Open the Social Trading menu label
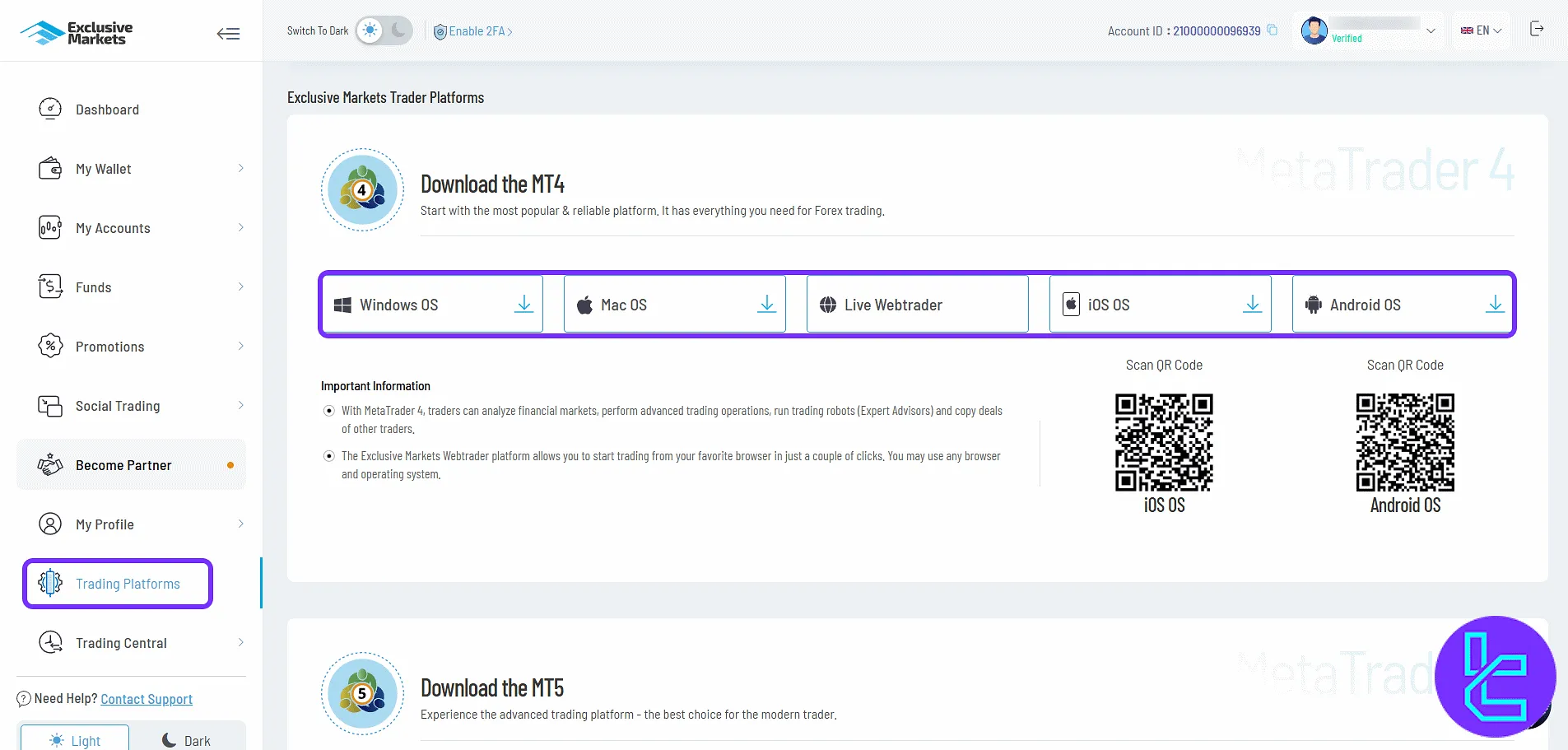The height and width of the screenshot is (750, 1568). click(118, 406)
